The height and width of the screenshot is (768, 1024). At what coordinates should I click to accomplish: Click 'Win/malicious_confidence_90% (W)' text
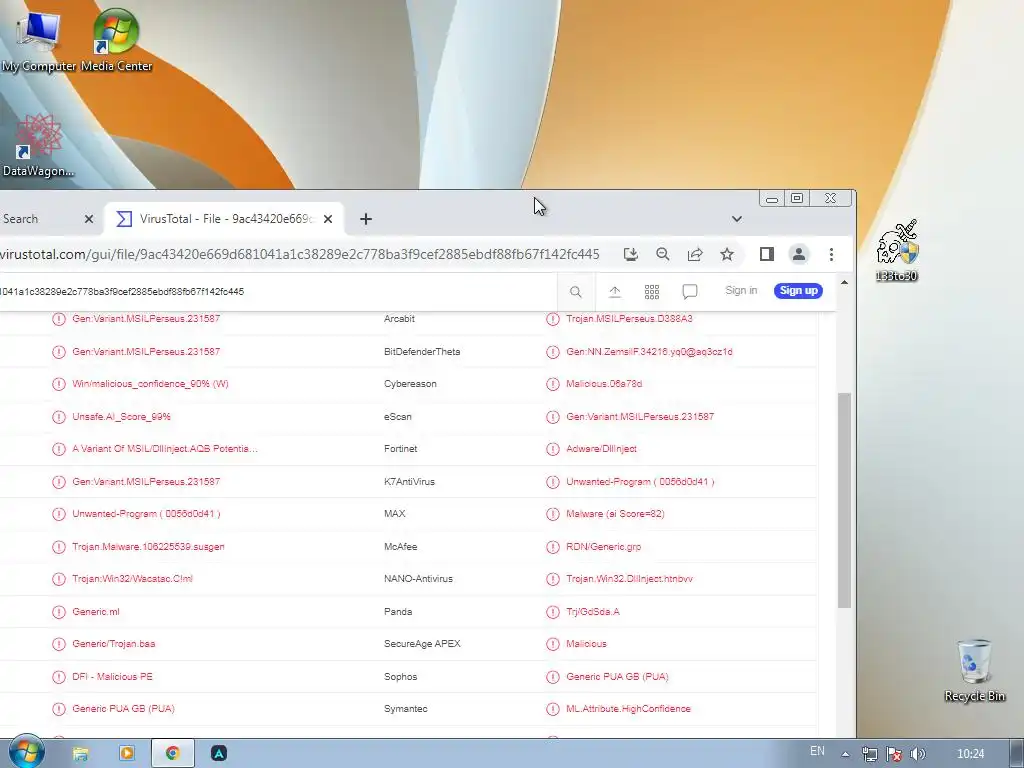pos(150,383)
